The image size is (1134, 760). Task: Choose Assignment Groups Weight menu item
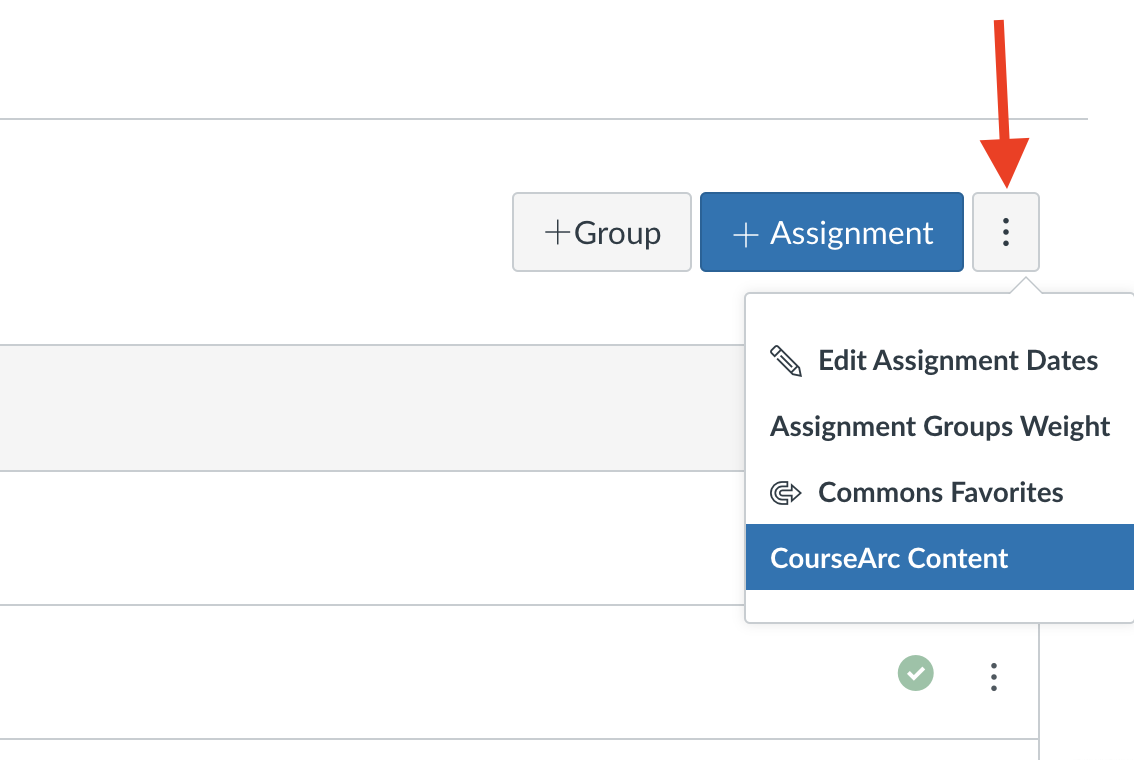pyautogui.click(x=939, y=427)
